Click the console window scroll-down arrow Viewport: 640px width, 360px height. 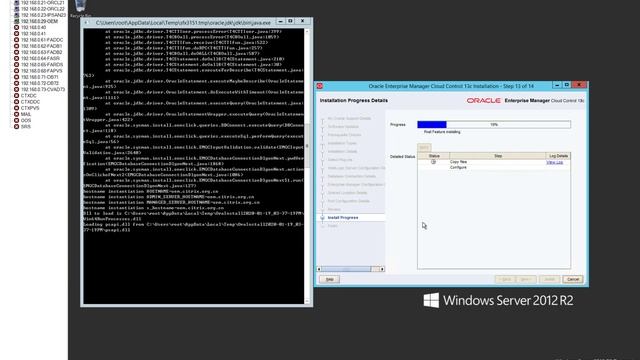click(x=307, y=302)
